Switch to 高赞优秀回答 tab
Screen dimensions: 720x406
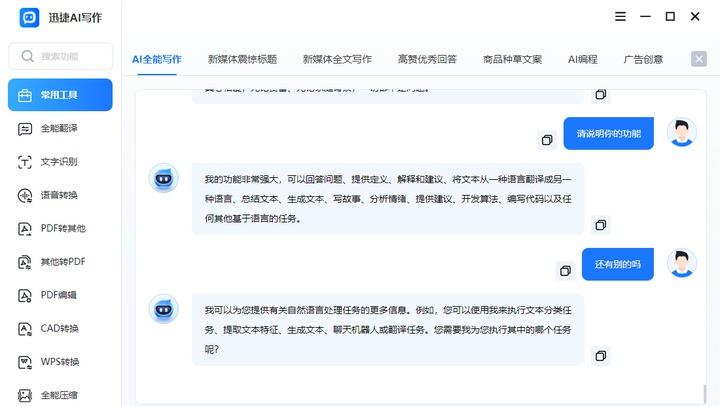click(x=427, y=59)
